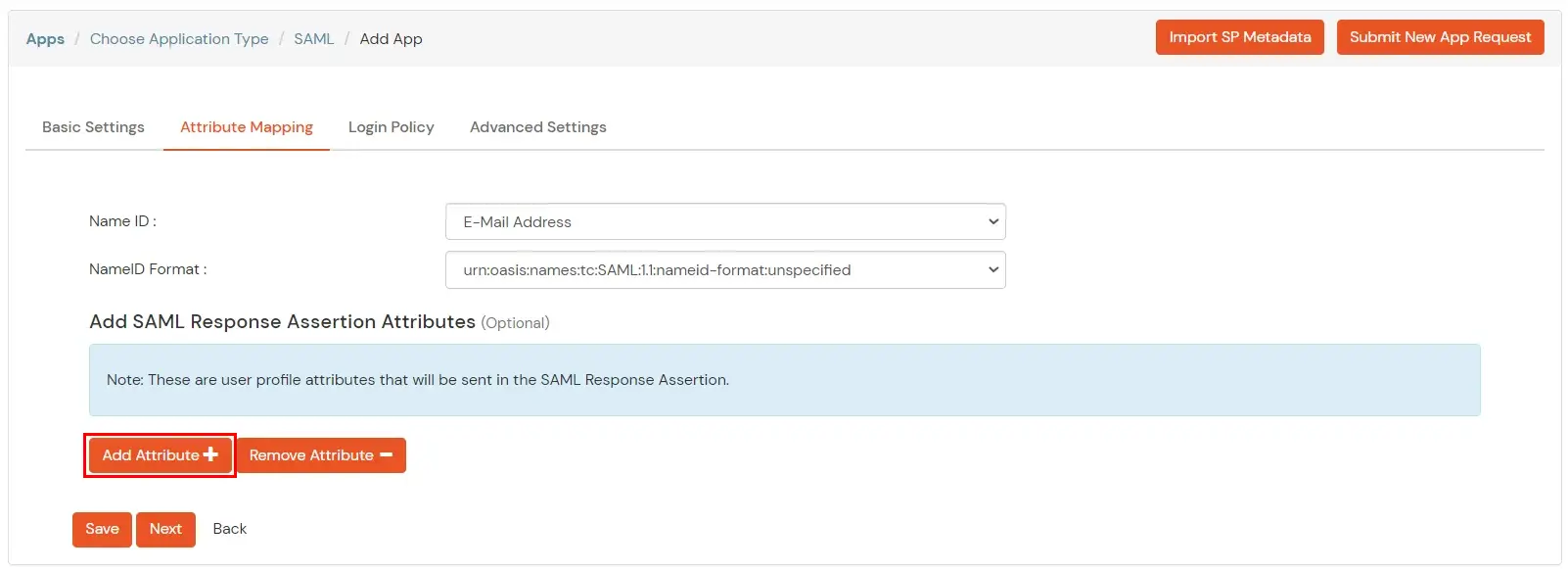
Task: Navigate to Apps breadcrumb
Action: (45, 39)
